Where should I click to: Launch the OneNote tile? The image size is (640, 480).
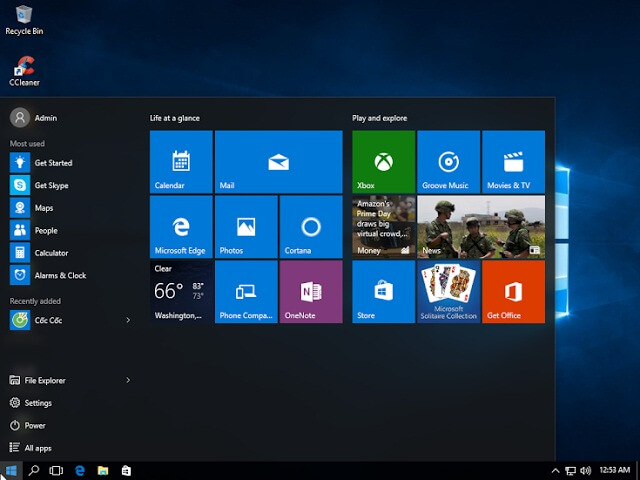pos(311,292)
